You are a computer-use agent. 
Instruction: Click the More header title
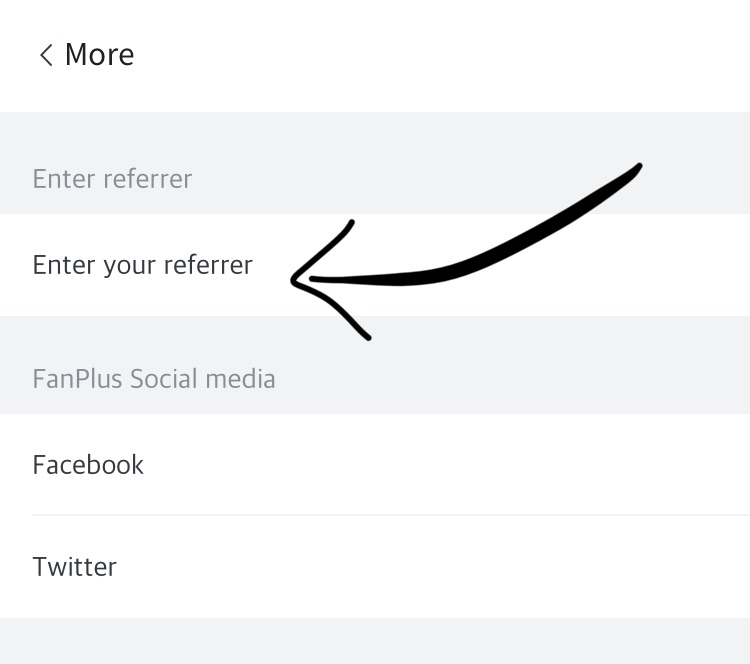(99, 55)
